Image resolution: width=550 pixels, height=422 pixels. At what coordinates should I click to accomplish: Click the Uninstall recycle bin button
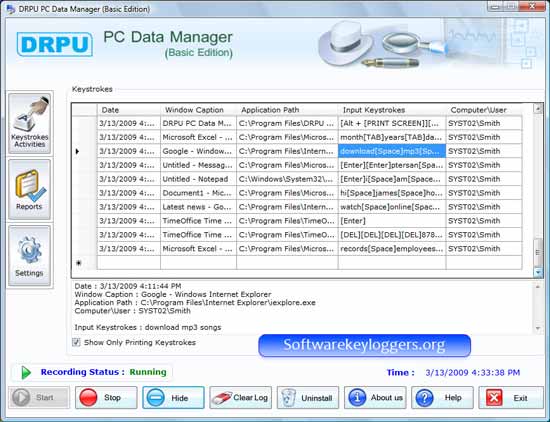308,397
